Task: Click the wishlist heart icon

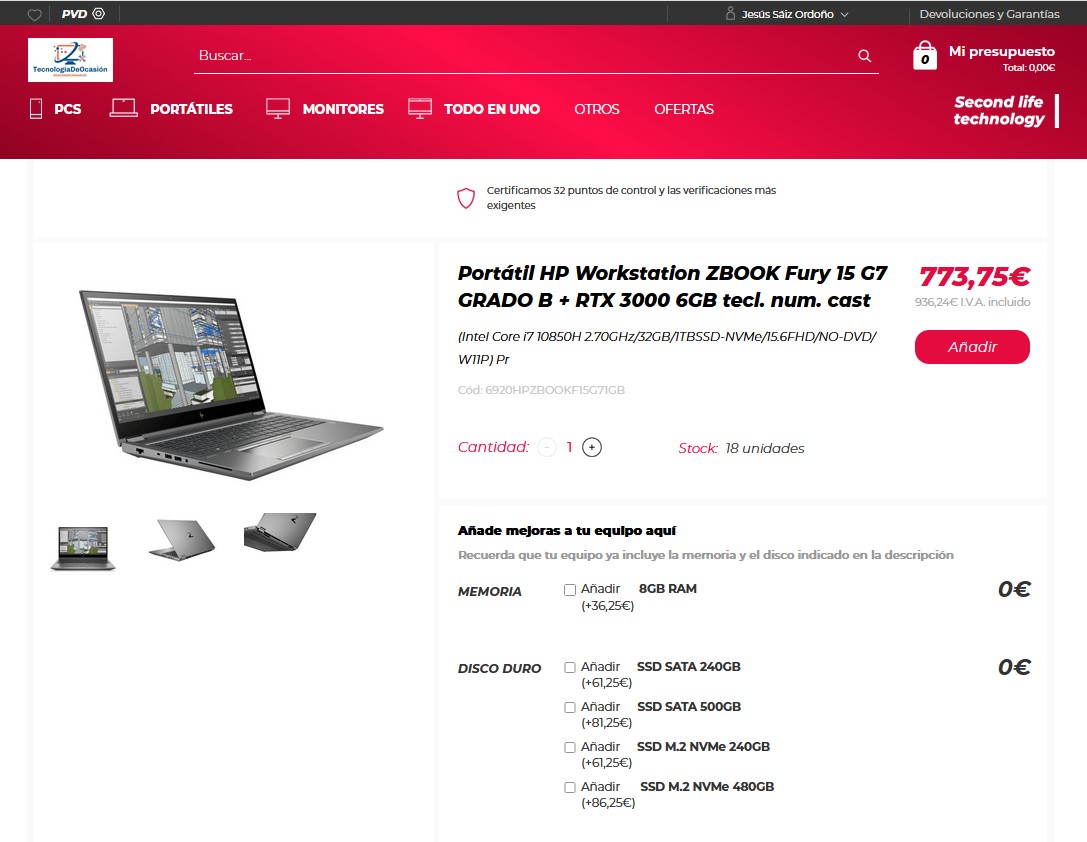Action: pyautogui.click(x=34, y=15)
